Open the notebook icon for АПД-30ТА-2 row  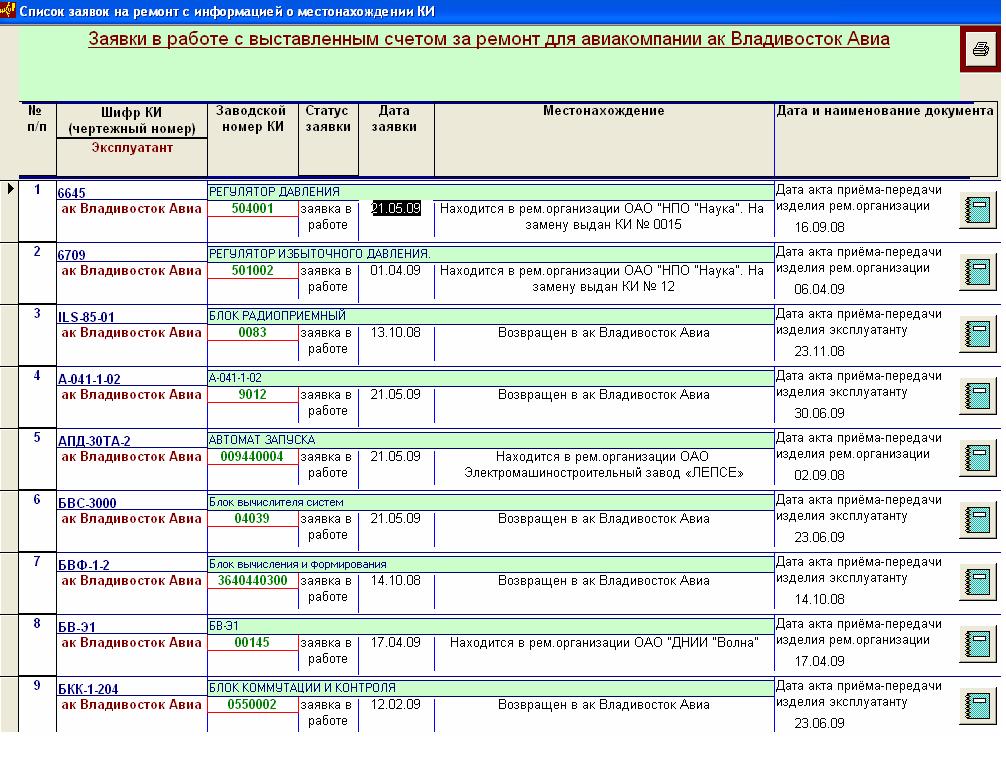[978, 458]
